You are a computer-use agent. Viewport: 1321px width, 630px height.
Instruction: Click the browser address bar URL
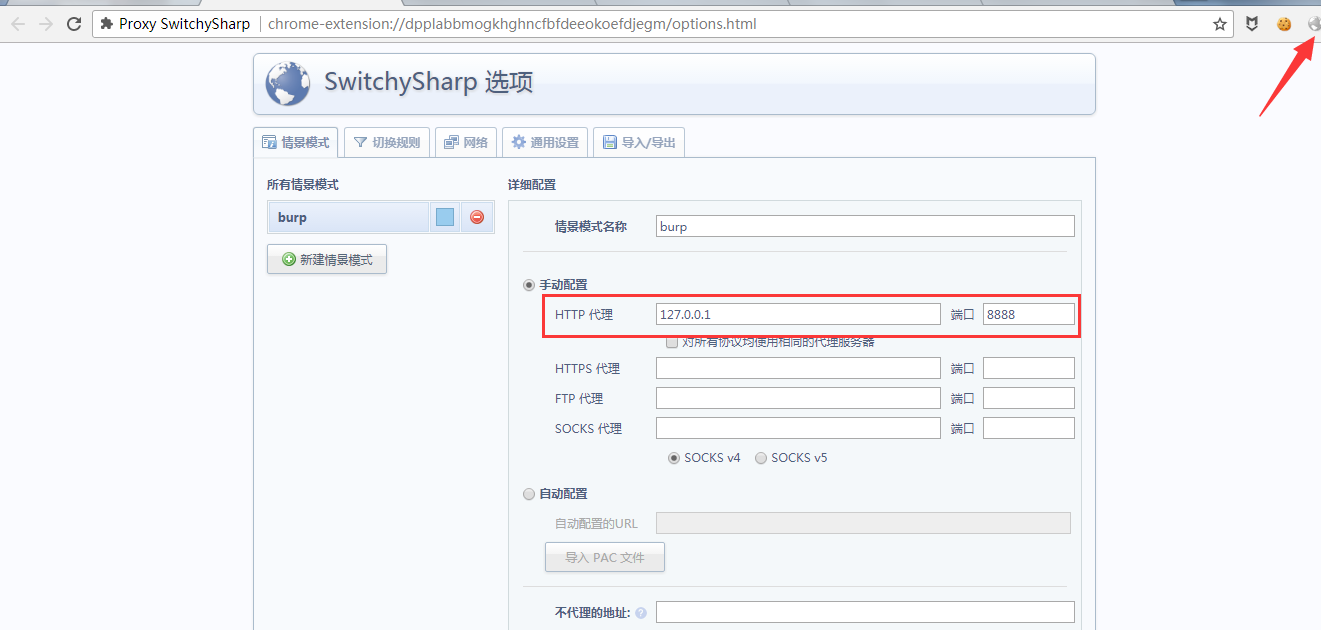click(512, 24)
